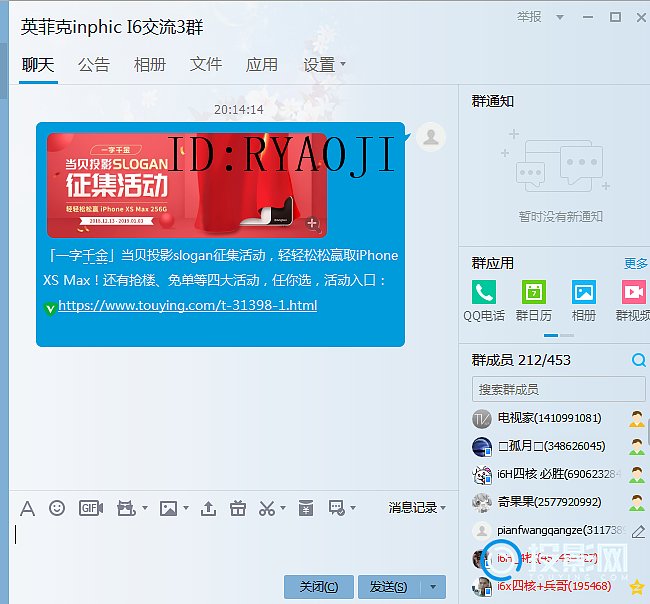Select member 奇果果(2577920992)

549,502
